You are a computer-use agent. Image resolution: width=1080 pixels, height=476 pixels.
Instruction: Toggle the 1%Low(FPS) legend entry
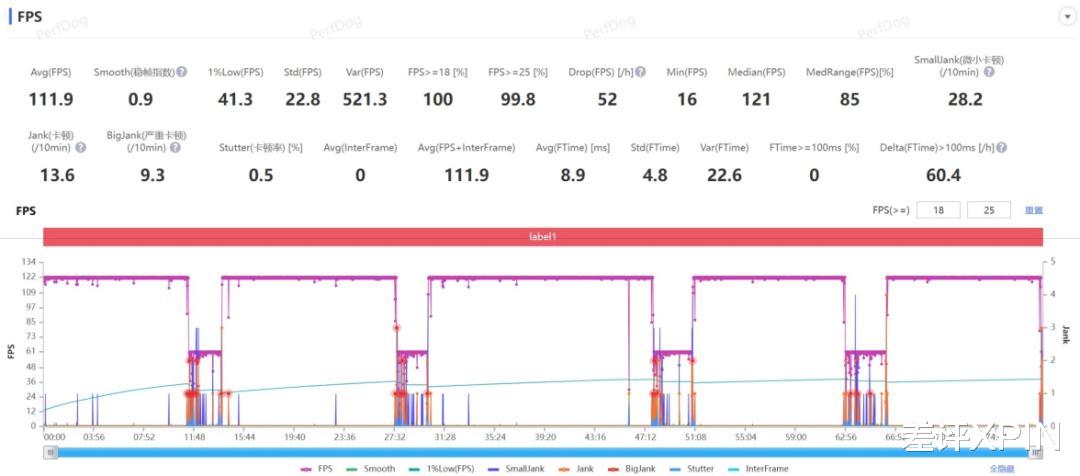point(443,468)
